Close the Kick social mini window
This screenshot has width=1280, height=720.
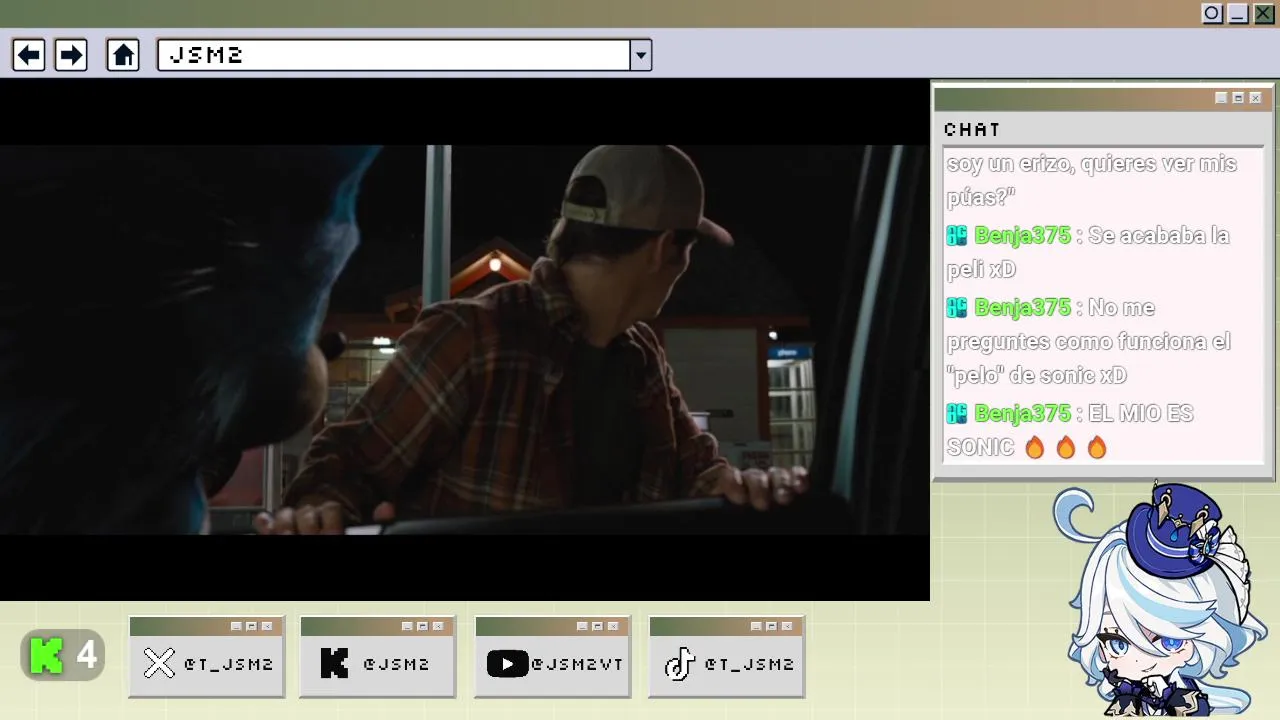click(438, 626)
